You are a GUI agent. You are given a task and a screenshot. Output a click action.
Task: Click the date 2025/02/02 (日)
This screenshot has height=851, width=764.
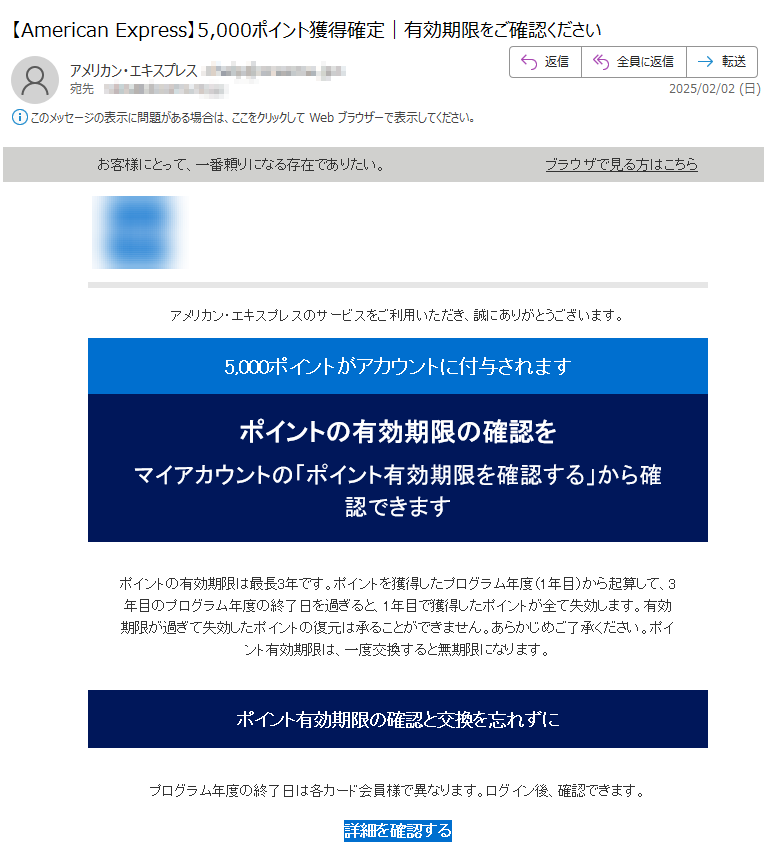tap(715, 88)
